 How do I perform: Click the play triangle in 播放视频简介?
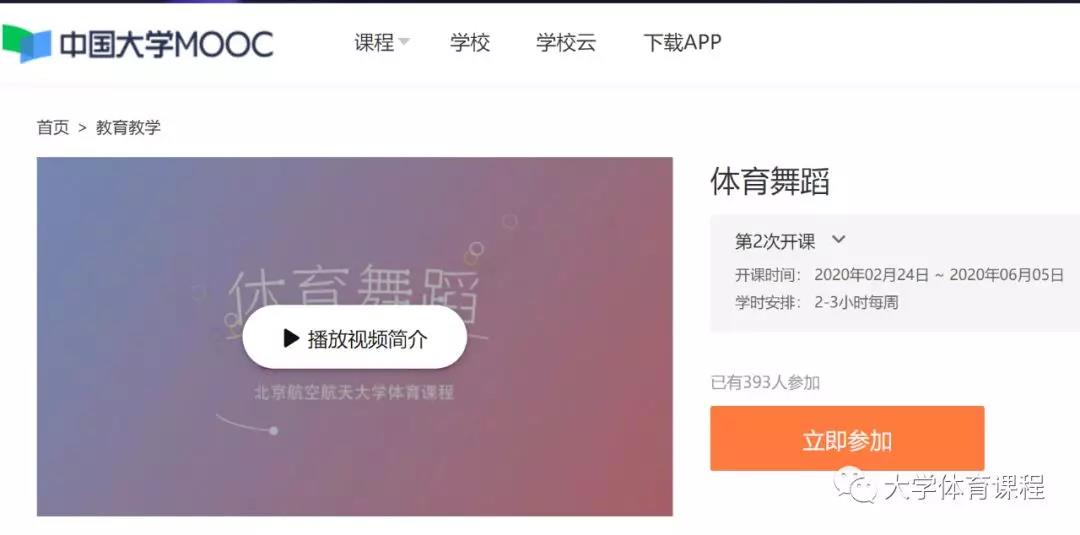pyautogui.click(x=291, y=338)
